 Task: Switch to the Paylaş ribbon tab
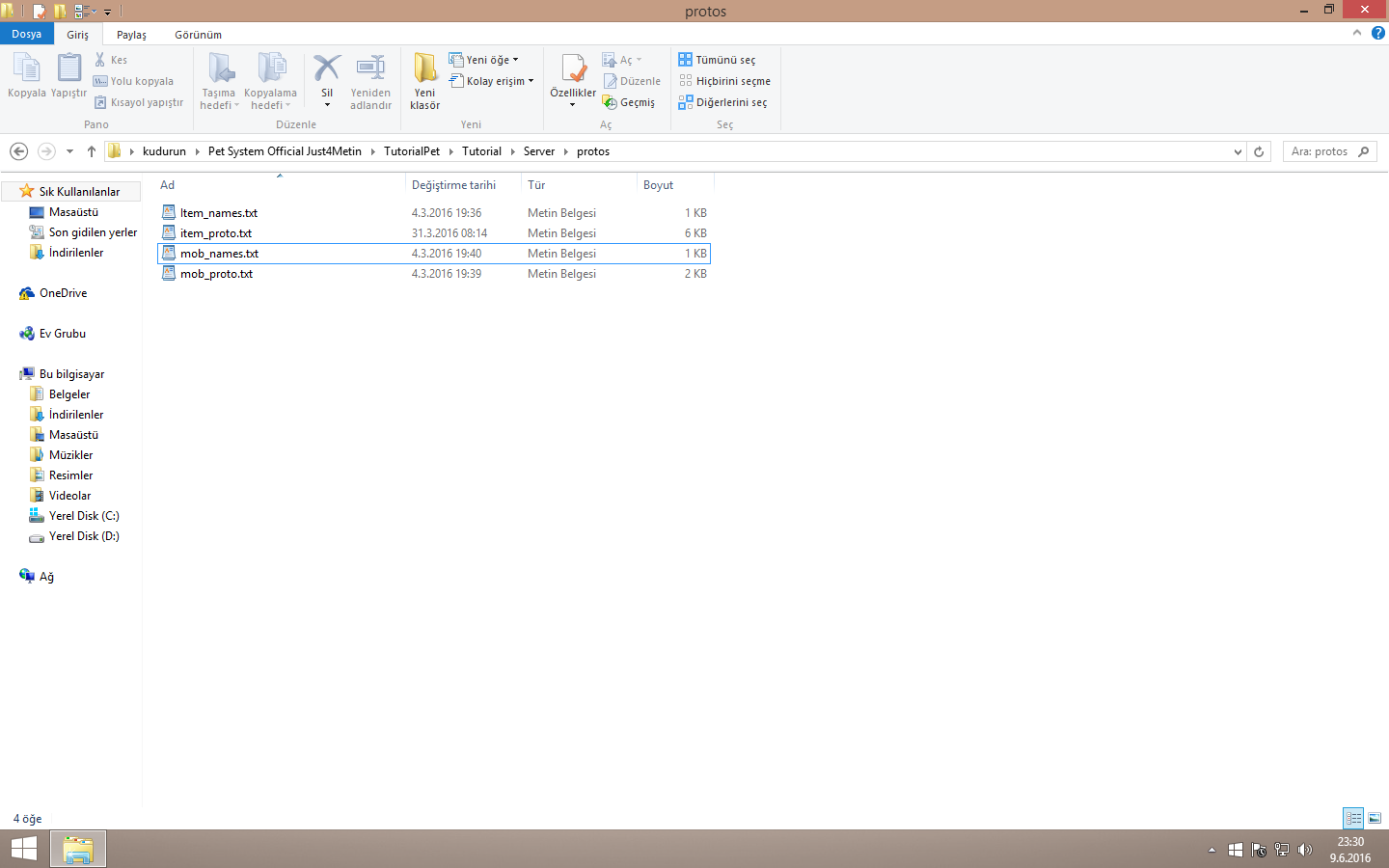pos(132,35)
